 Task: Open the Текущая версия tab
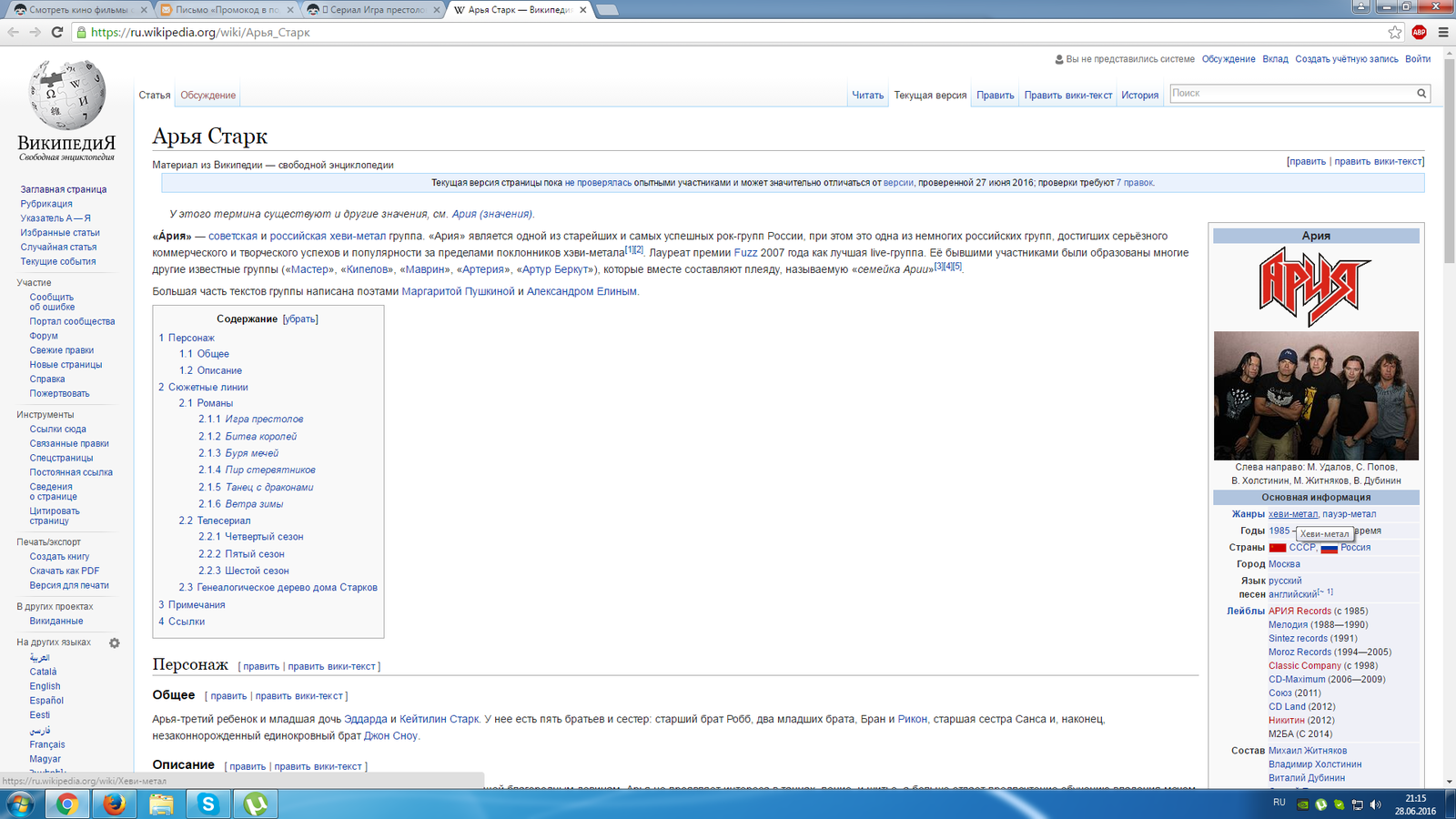930,95
